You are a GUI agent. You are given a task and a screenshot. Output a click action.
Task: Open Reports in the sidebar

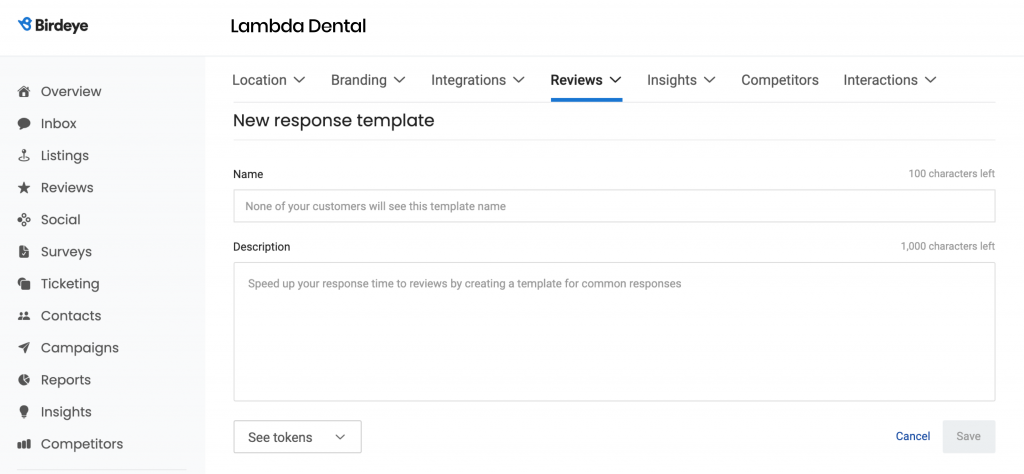[66, 379]
